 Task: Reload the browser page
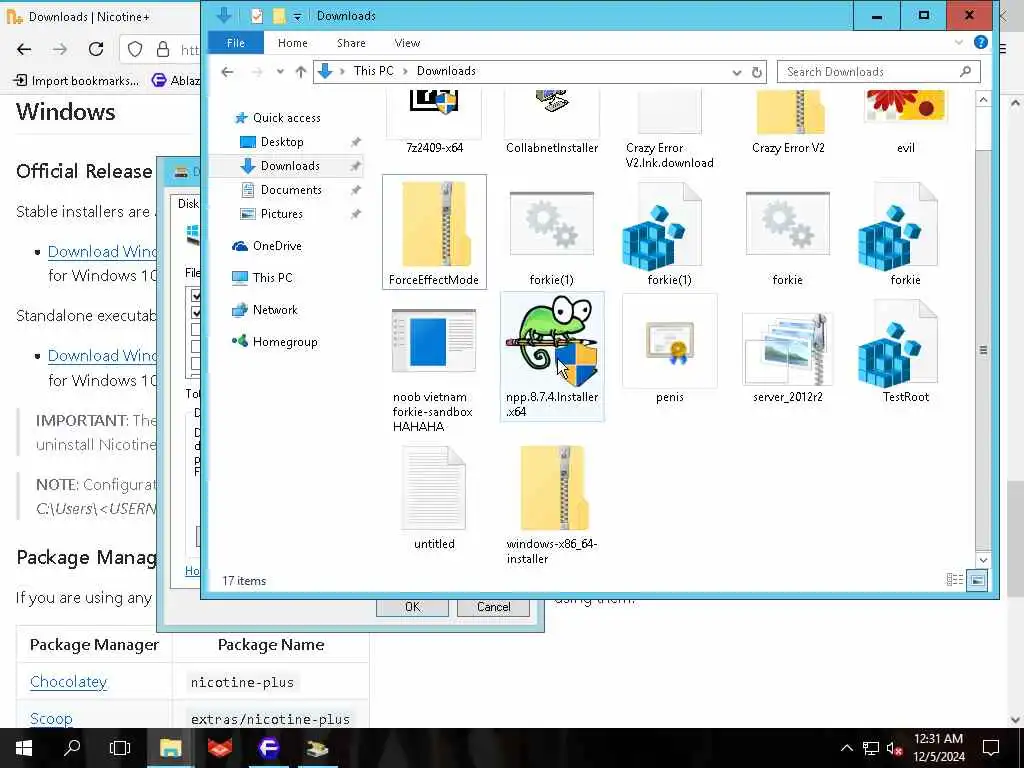(96, 49)
